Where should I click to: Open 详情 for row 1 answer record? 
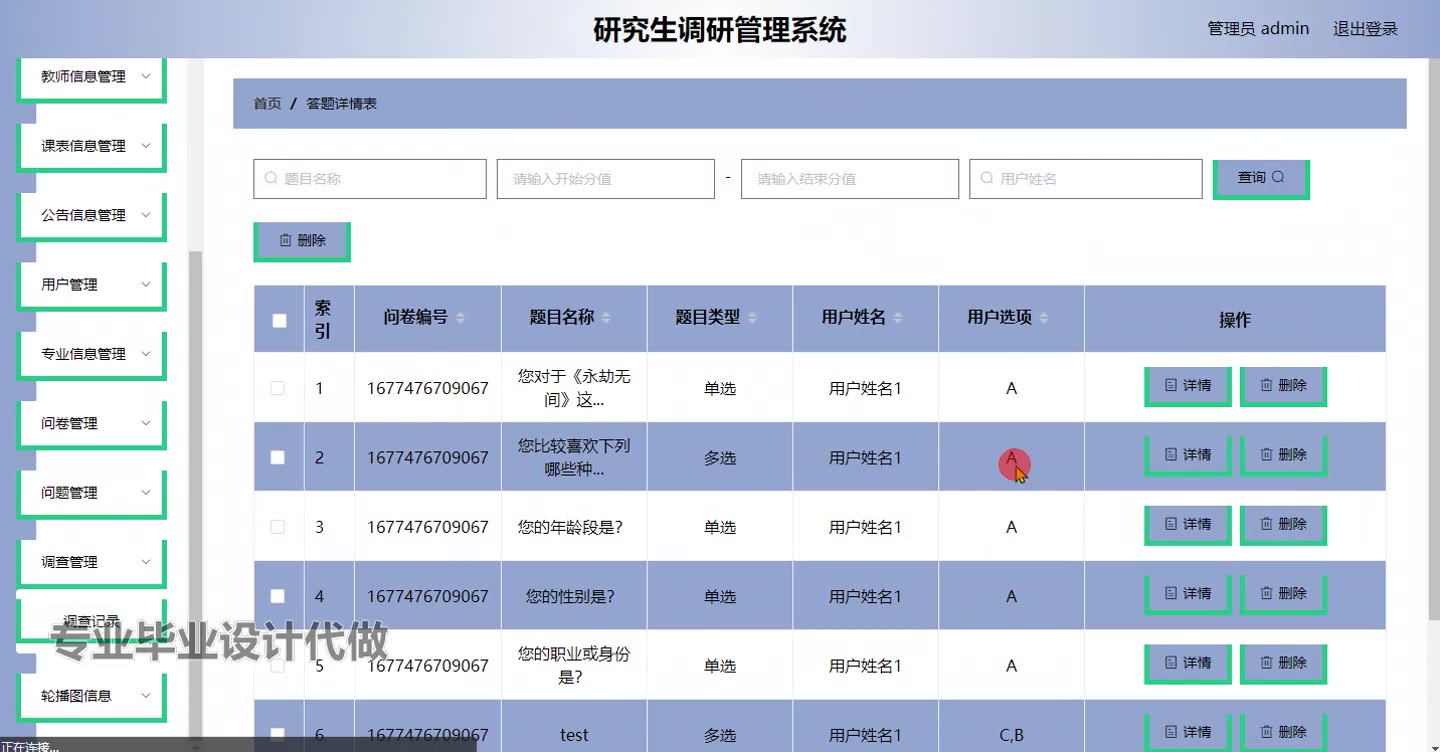[1187, 386]
